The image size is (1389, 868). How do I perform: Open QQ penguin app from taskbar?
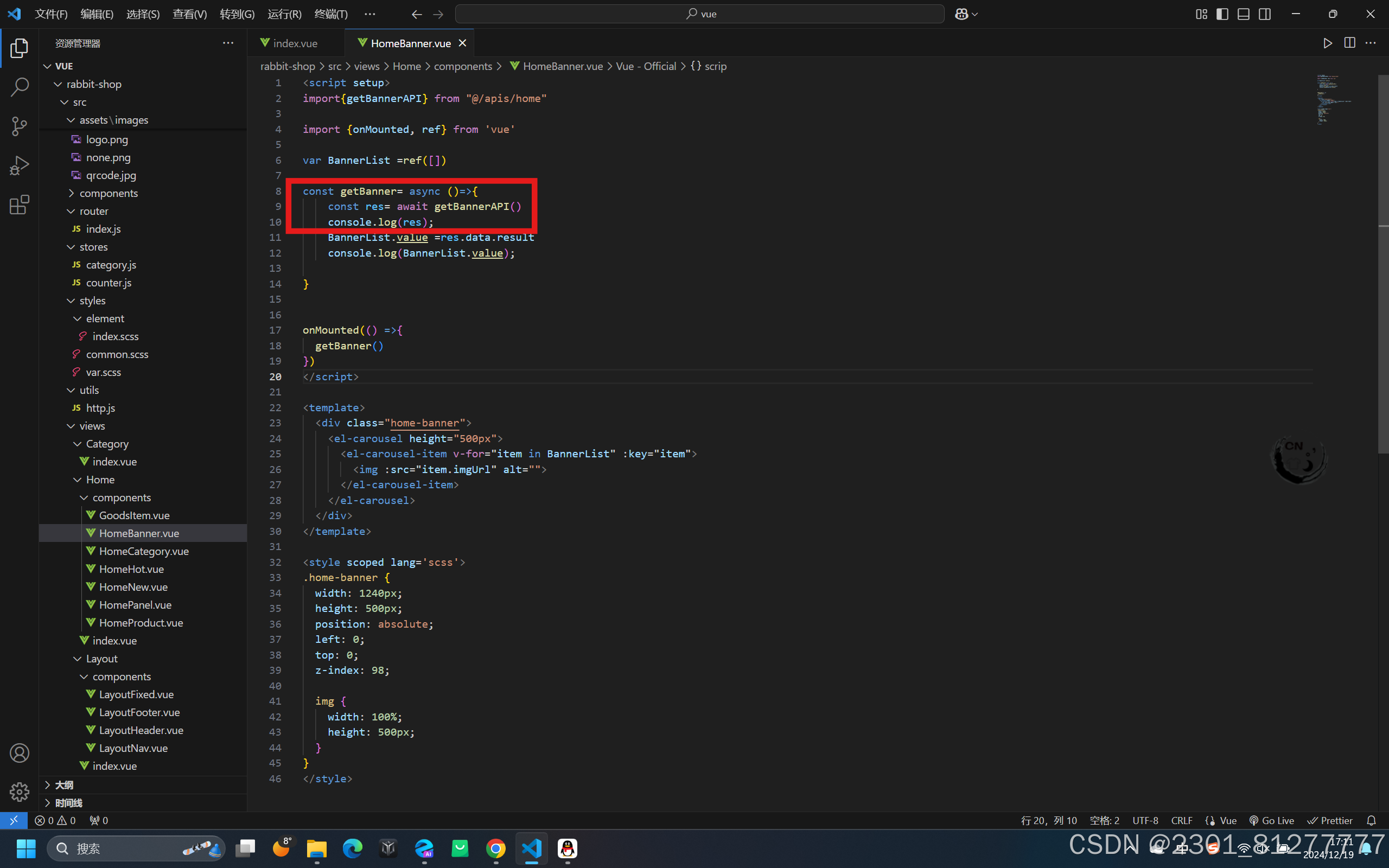click(568, 848)
